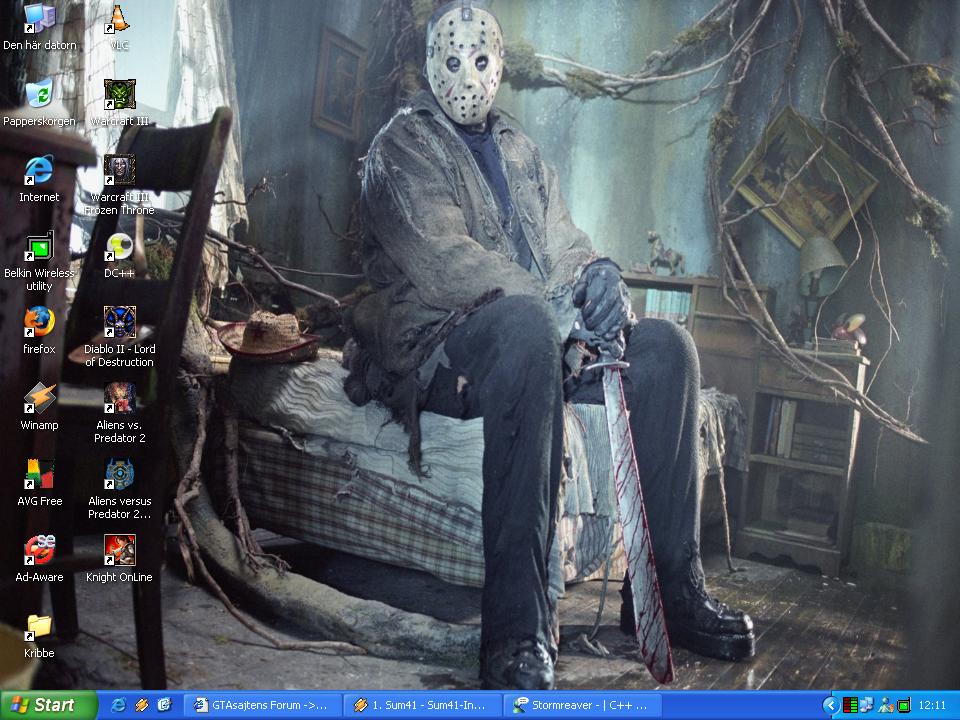Launch Winamp from Quick Launch bar

tap(141, 705)
